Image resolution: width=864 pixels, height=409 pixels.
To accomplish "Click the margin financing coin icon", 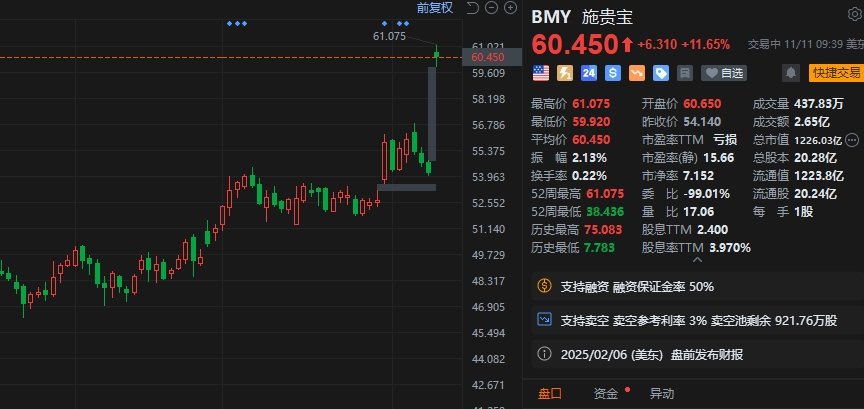I will (544, 286).
